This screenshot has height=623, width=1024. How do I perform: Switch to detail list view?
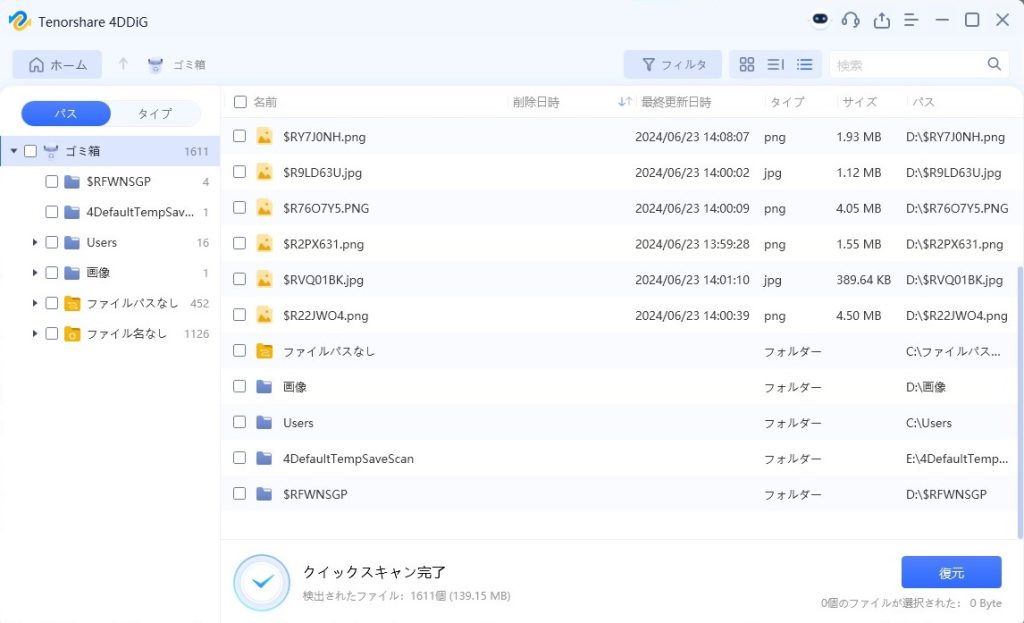pyautogui.click(x=804, y=65)
